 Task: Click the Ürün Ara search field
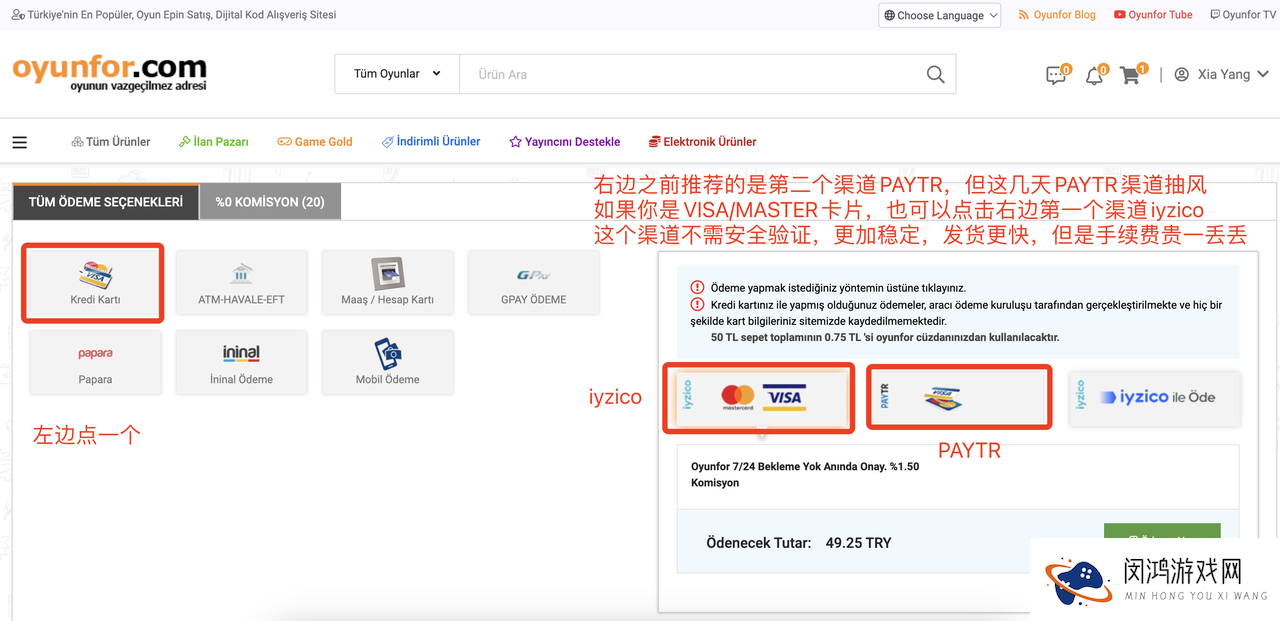687,74
